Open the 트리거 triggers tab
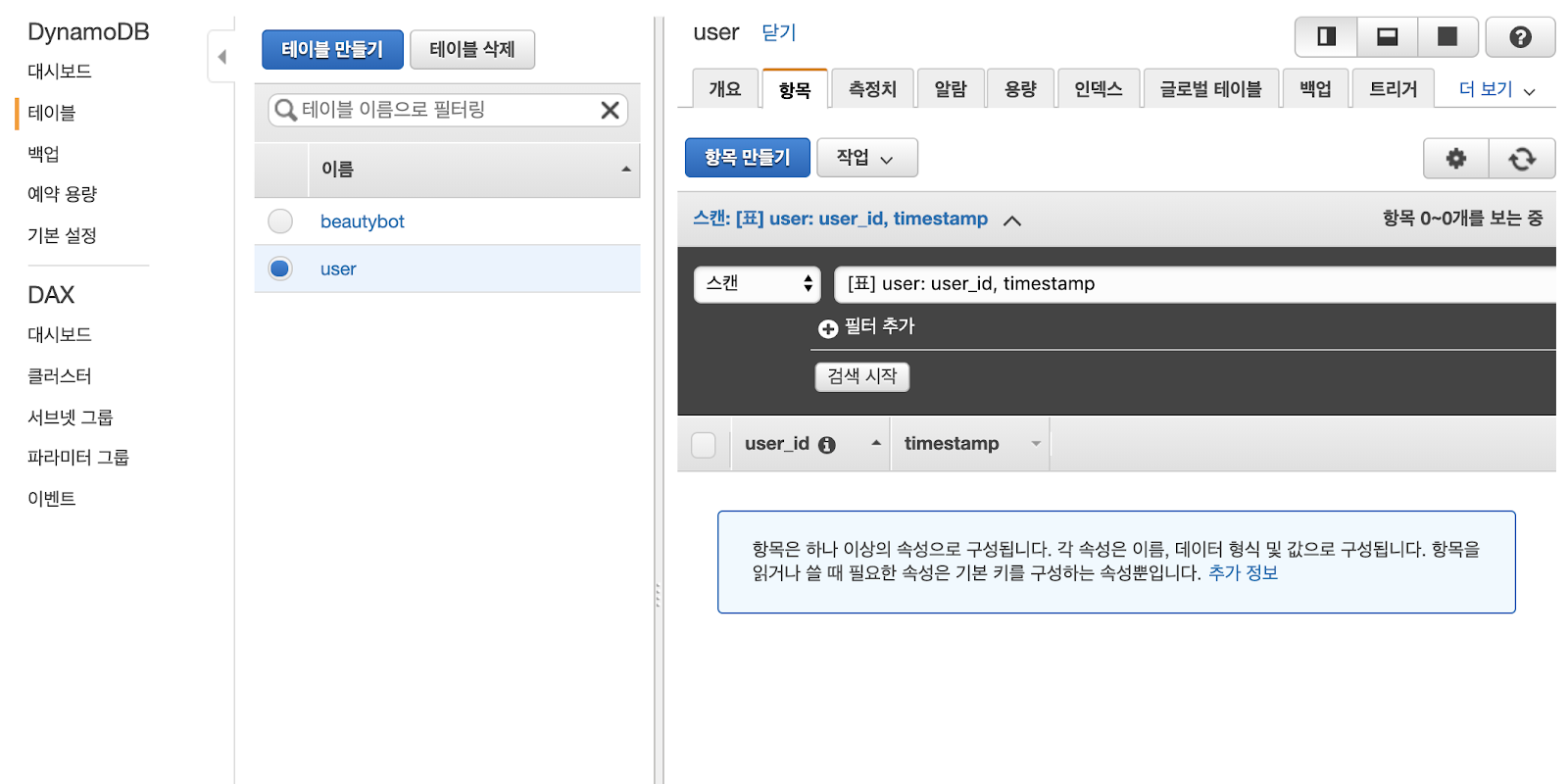This screenshot has width=1568, height=784. pos(1393,88)
